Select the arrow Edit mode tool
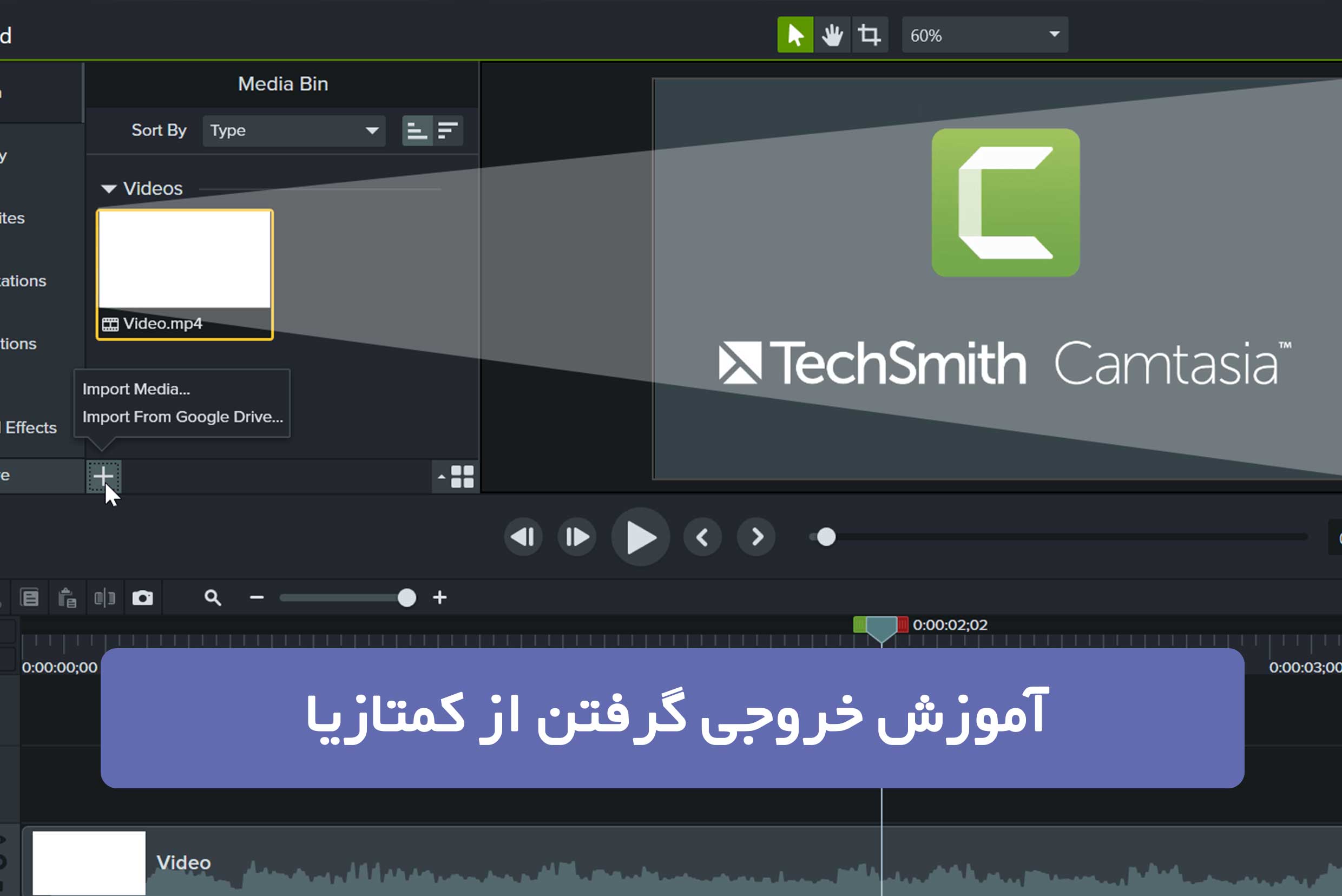The width and height of the screenshot is (1342, 896). coord(795,35)
